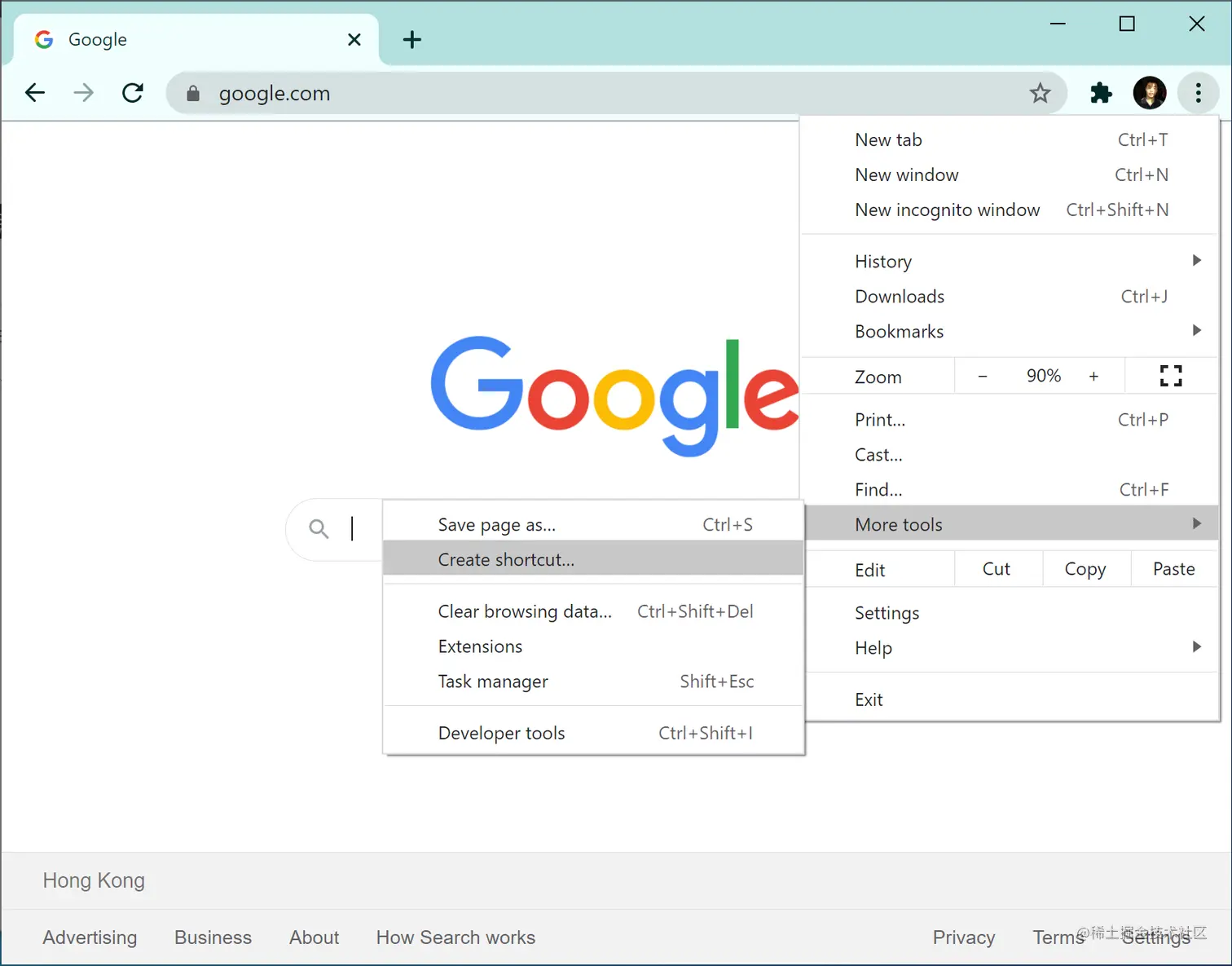Expand the More tools submenu
This screenshot has width=1232, height=966.
pos(1010,524)
